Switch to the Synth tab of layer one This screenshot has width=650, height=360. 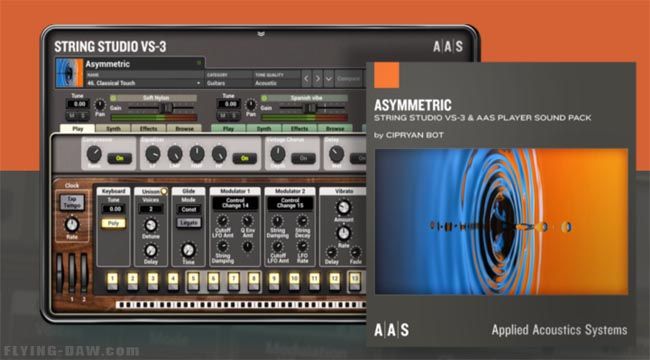(x=113, y=129)
